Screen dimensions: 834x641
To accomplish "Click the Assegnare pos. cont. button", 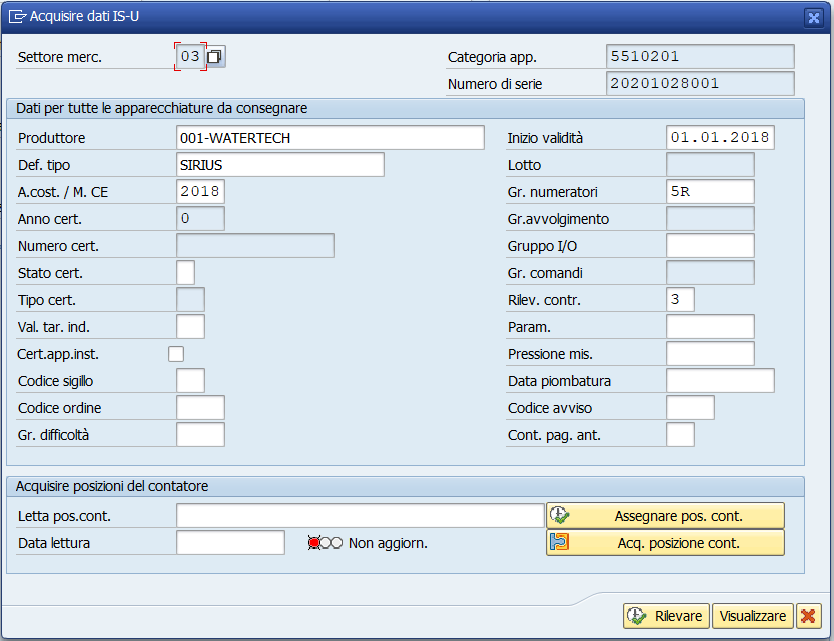I will coord(665,515).
